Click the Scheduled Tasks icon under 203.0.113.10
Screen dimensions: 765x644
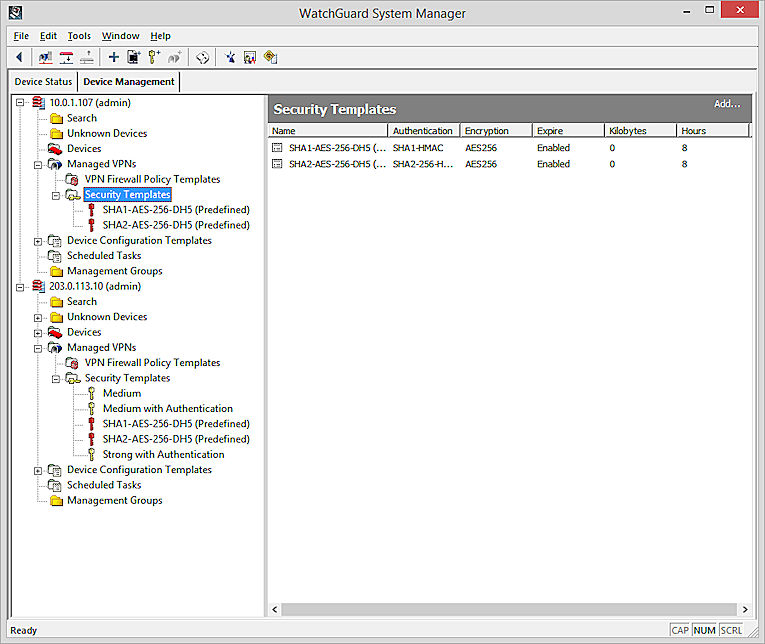click(56, 485)
